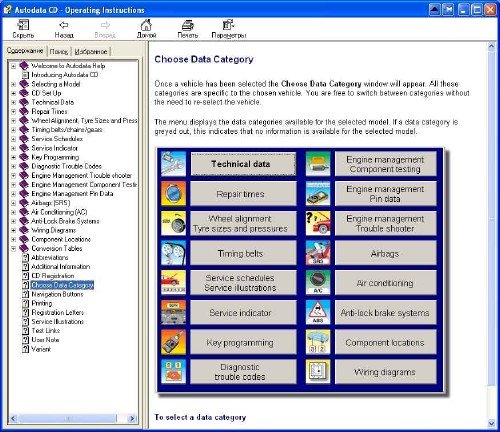Switch to the Содержание (Contents) tab
Viewport: 500px width, 432px height.
[x=25, y=51]
